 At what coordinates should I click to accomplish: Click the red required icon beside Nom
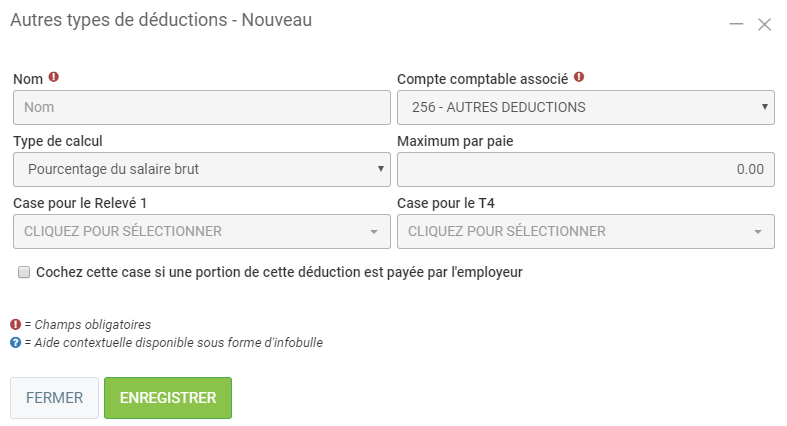(x=54, y=76)
